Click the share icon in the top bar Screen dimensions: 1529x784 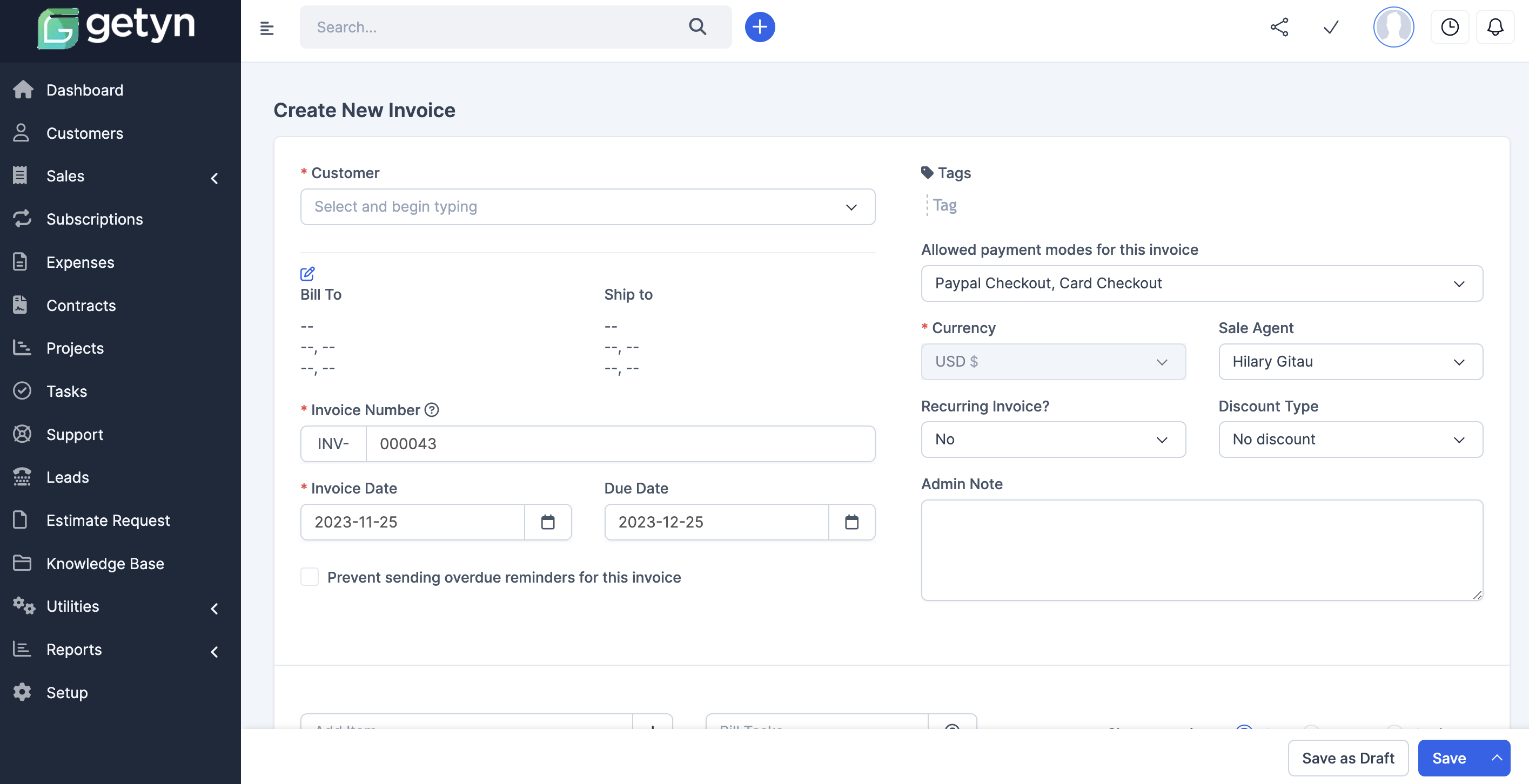pos(1279,26)
